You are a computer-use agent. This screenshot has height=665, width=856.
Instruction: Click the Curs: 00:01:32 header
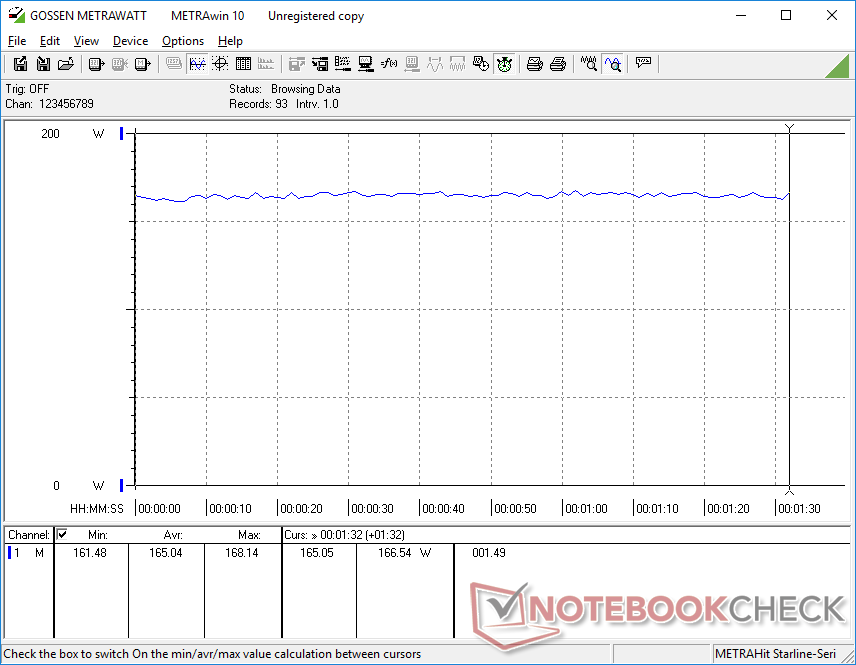click(344, 535)
